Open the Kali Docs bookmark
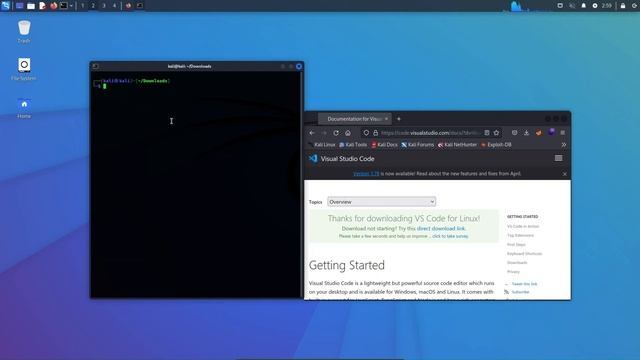Image resolution: width=640 pixels, height=360 pixels. tap(384, 144)
